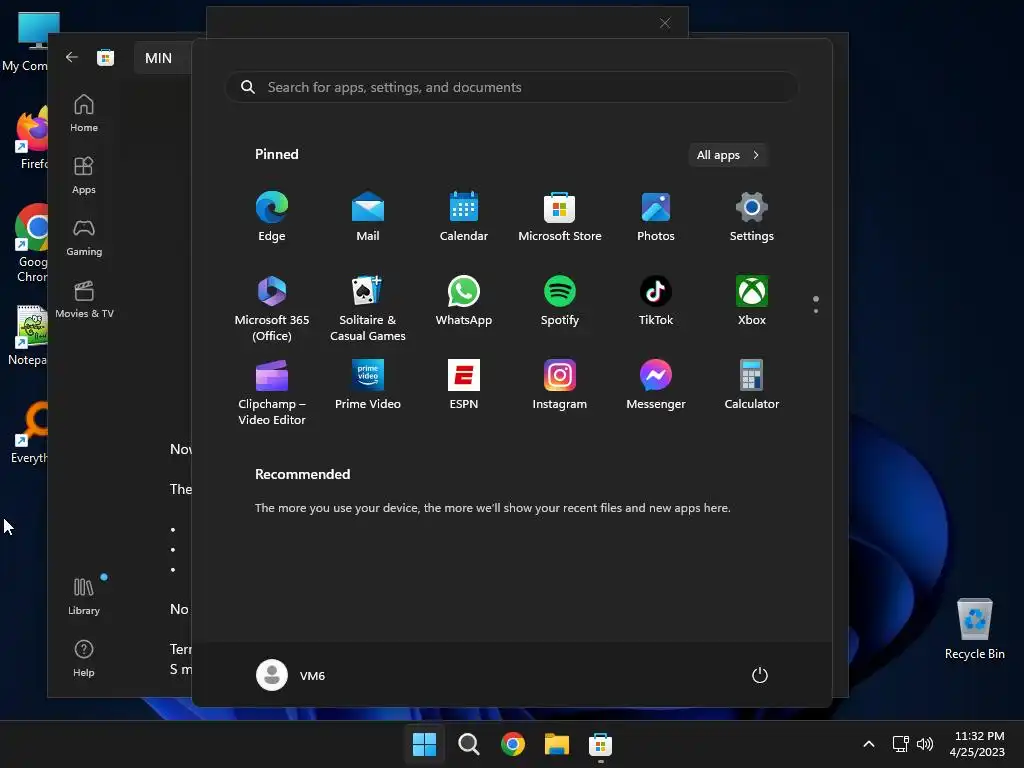The width and height of the screenshot is (1024, 768).
Task: Open taskbar Search
Action: tap(468, 744)
